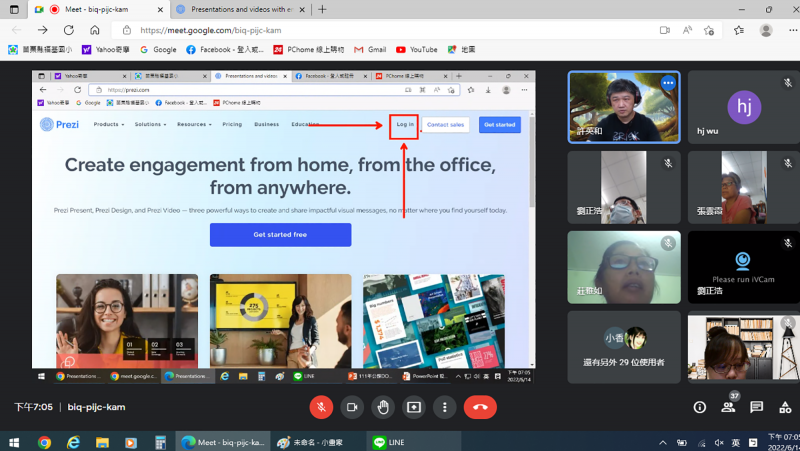Select the hj wu participant tile

pyautogui.click(x=743, y=108)
